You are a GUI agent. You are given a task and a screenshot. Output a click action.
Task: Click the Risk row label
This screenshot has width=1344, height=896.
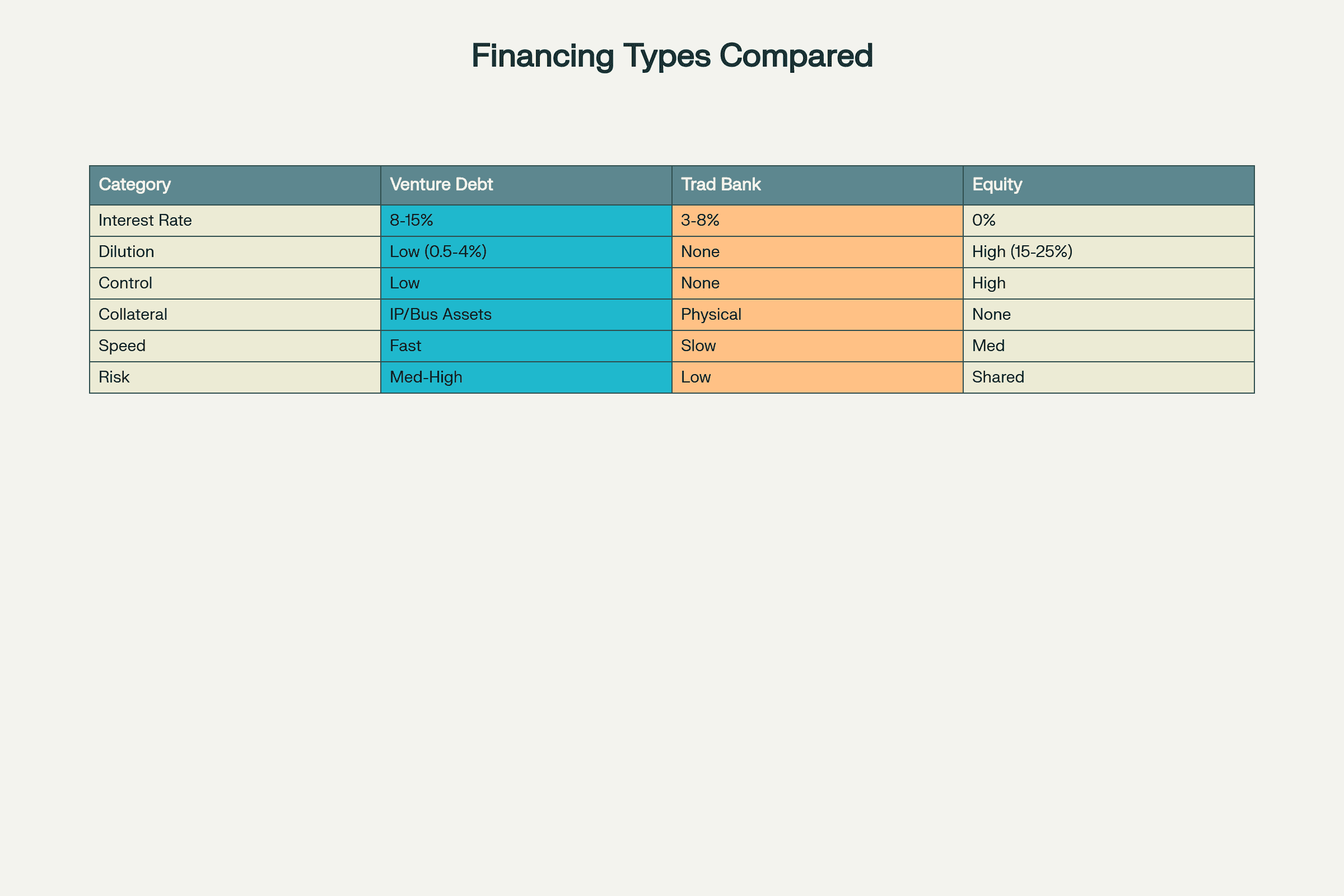point(114,377)
